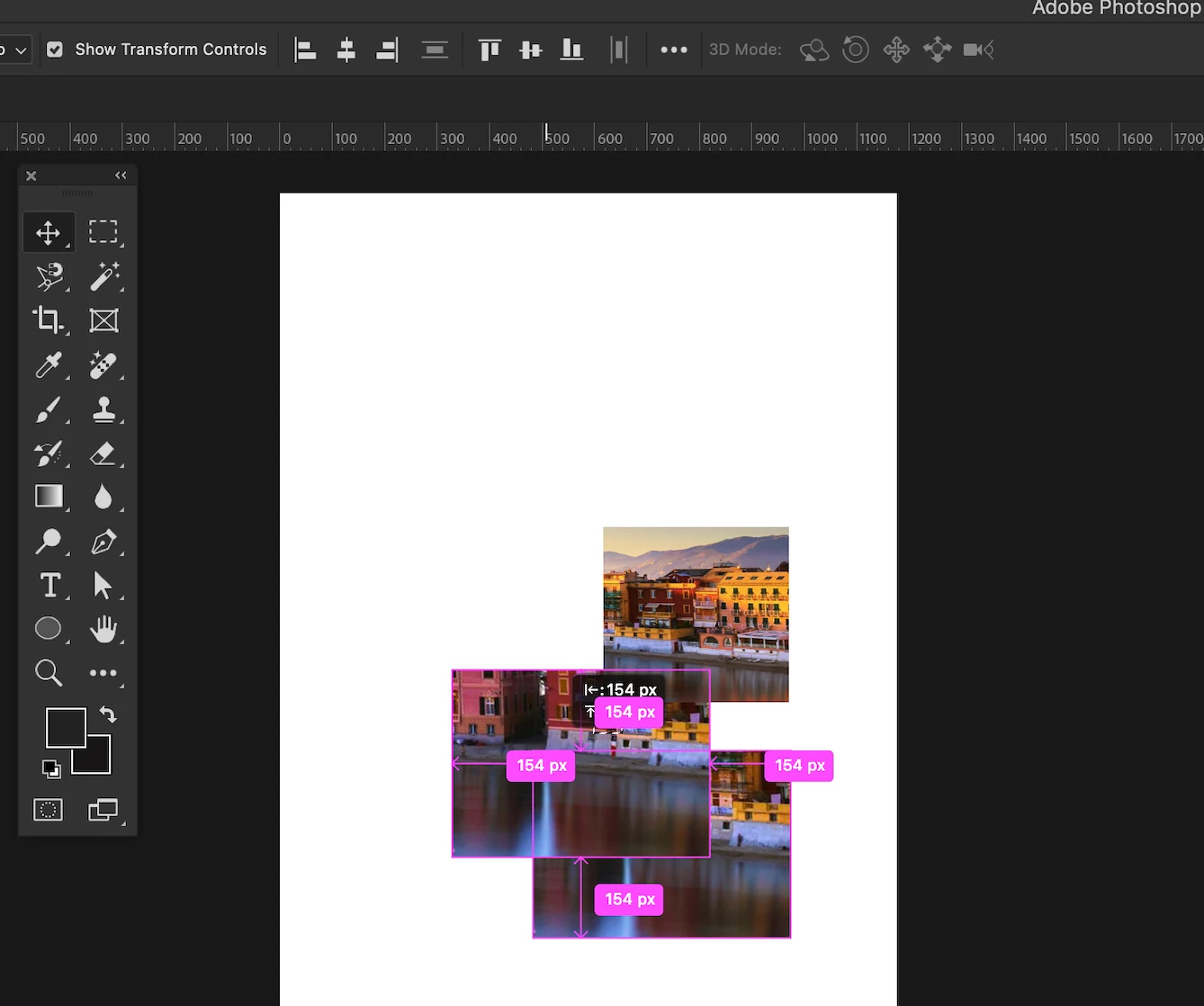Select the Horizontal Type tool

coord(49,585)
